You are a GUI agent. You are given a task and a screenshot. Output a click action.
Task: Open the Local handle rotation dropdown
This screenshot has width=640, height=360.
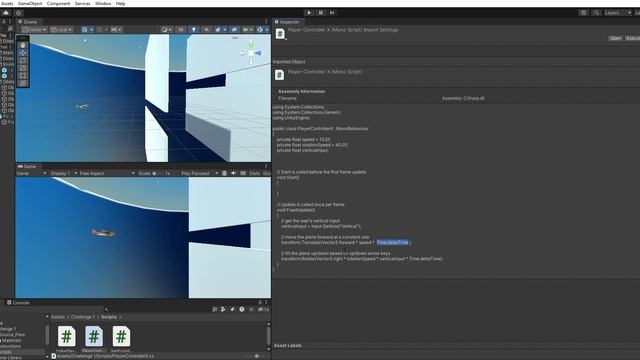pyautogui.click(x=61, y=29)
